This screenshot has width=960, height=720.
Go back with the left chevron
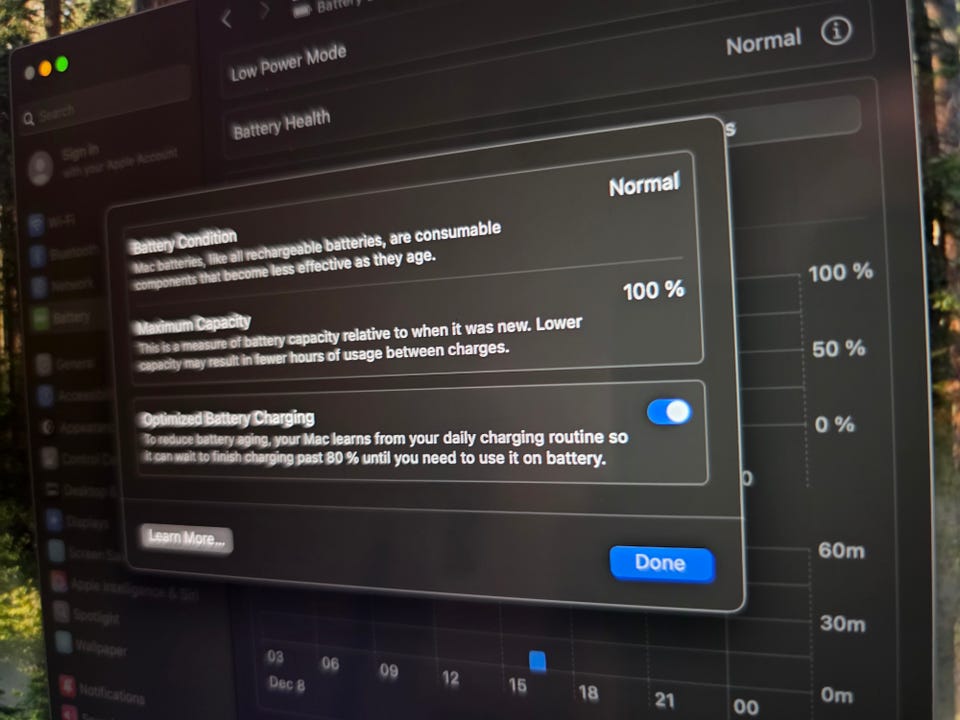[227, 18]
